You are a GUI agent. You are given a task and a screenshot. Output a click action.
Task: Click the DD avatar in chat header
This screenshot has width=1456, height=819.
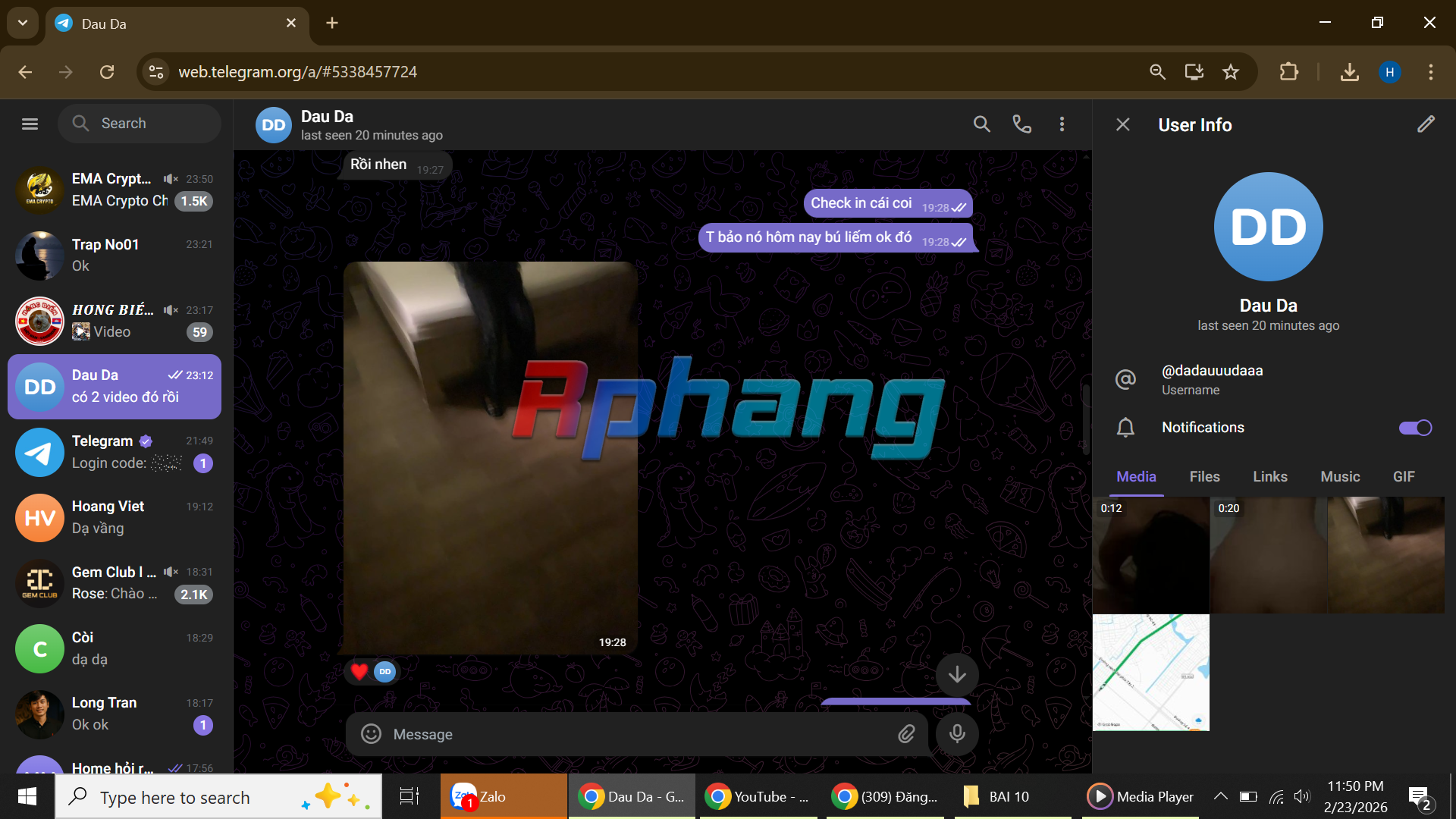273,125
